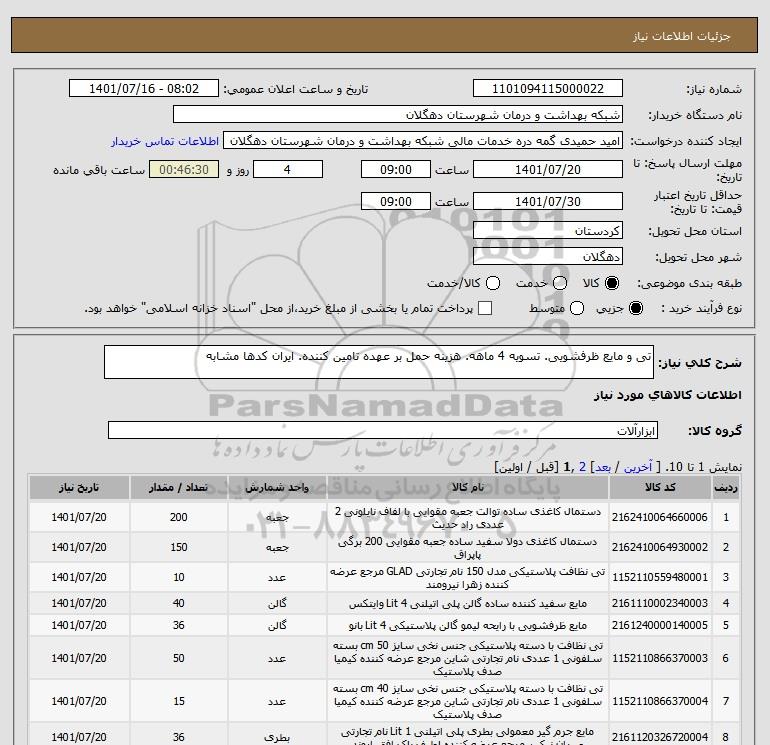Click the شرح کلی نیاز description box
Viewport: 770px width, 745px height.
pyautogui.click(x=379, y=362)
